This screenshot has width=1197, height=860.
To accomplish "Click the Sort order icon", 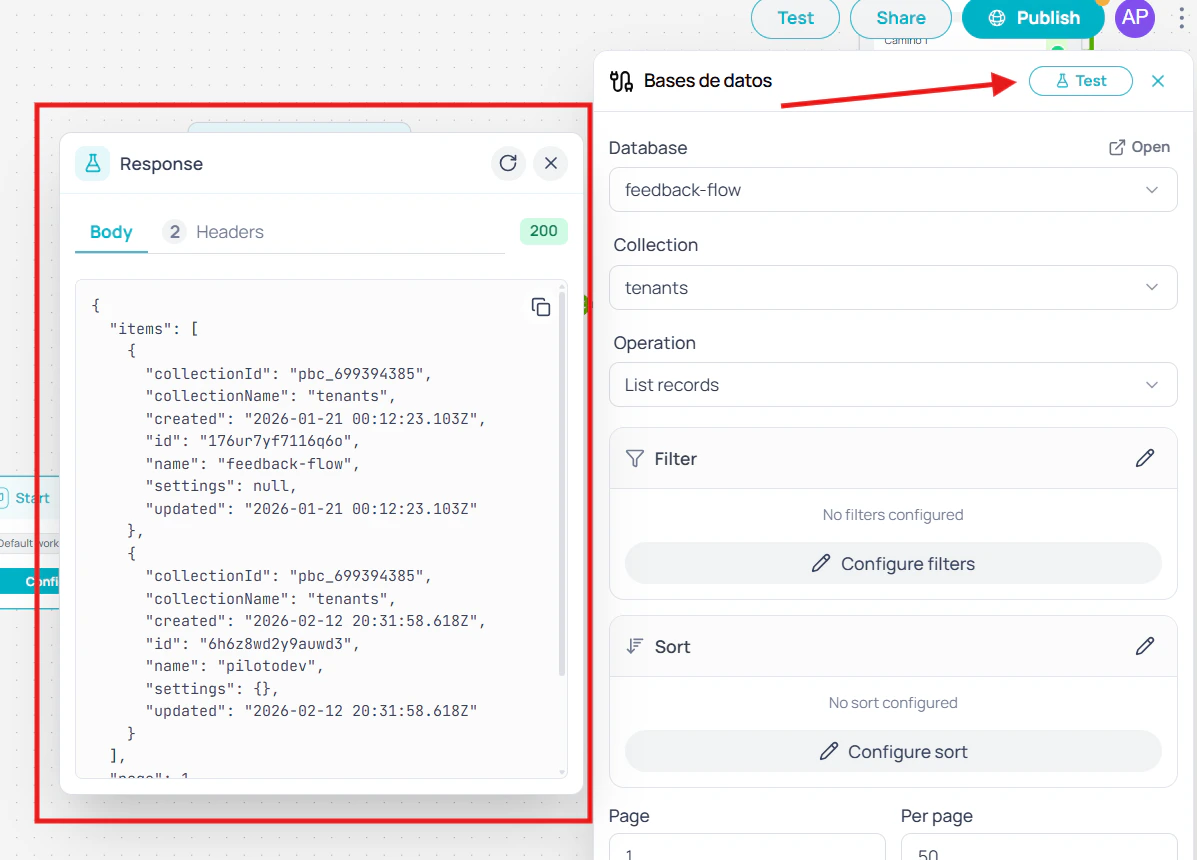I will [x=634, y=646].
